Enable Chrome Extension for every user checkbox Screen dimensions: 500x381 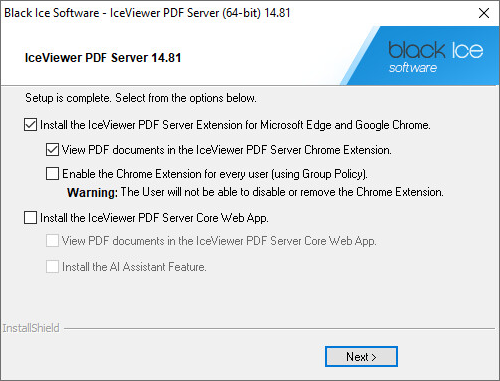[x=52, y=174]
